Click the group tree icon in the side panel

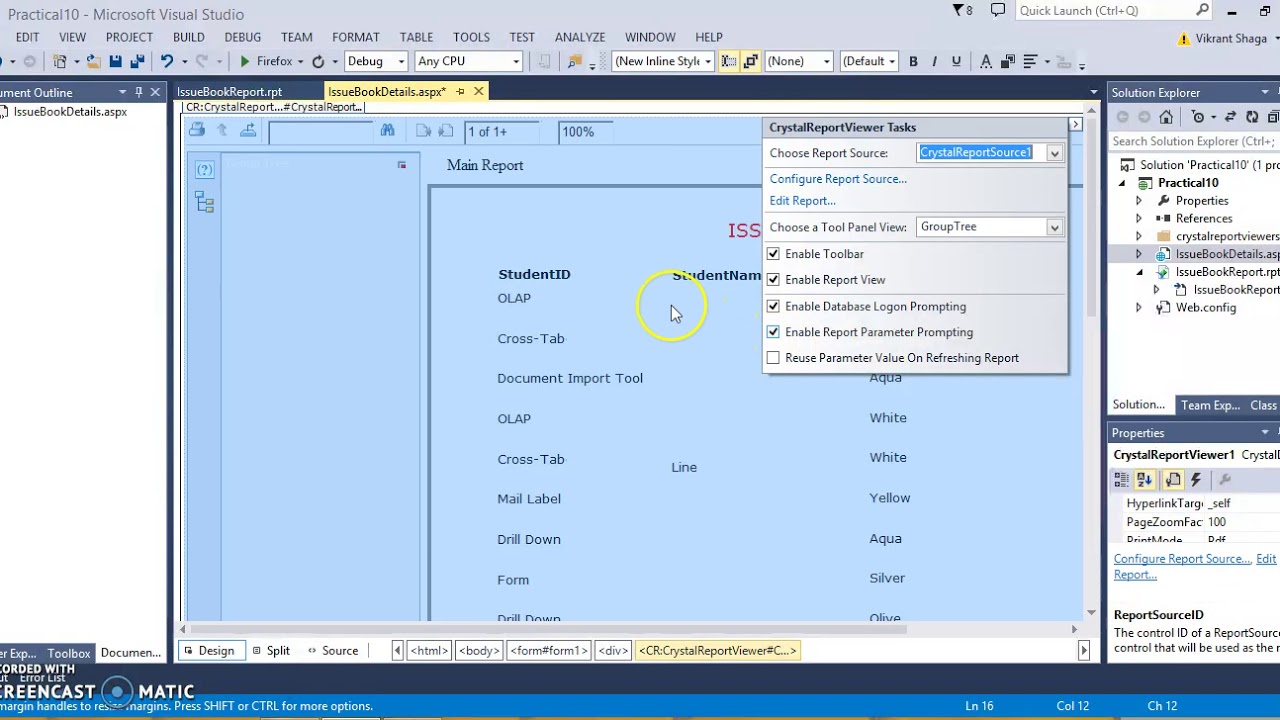(205, 203)
